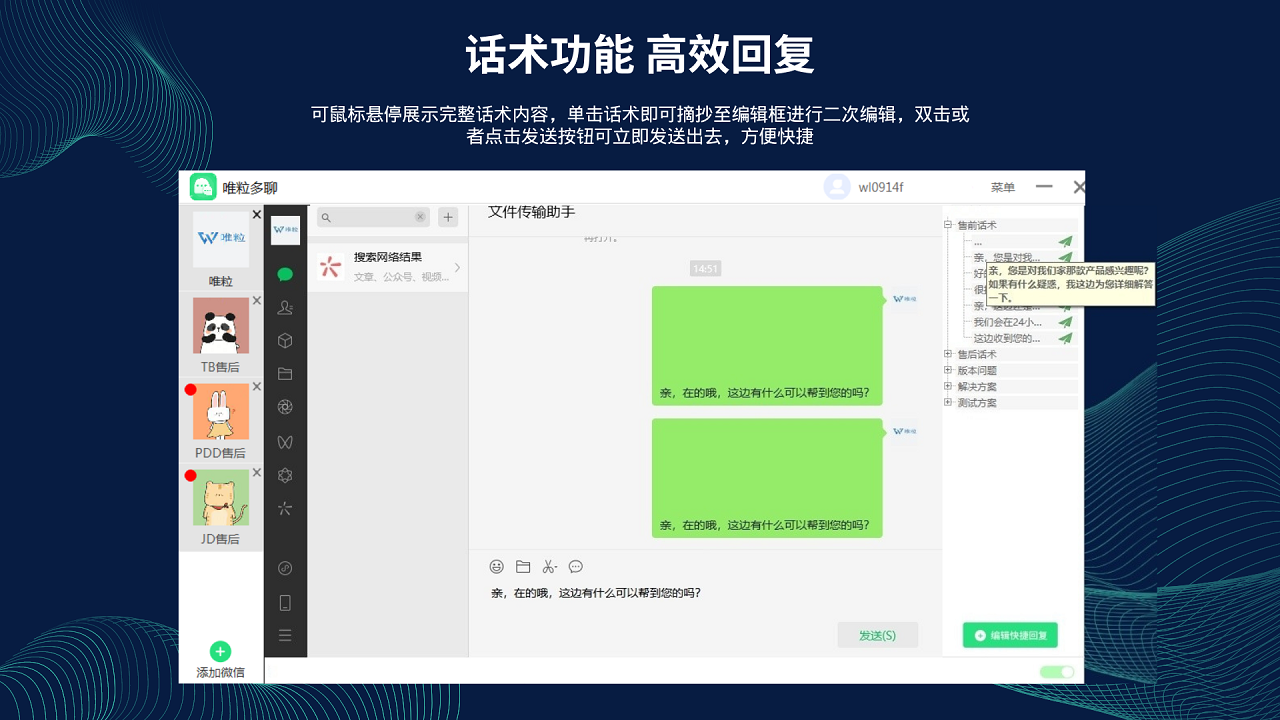Open the emoji picker in the chat toolbar
Screen dimensions: 1280x720
click(496, 566)
